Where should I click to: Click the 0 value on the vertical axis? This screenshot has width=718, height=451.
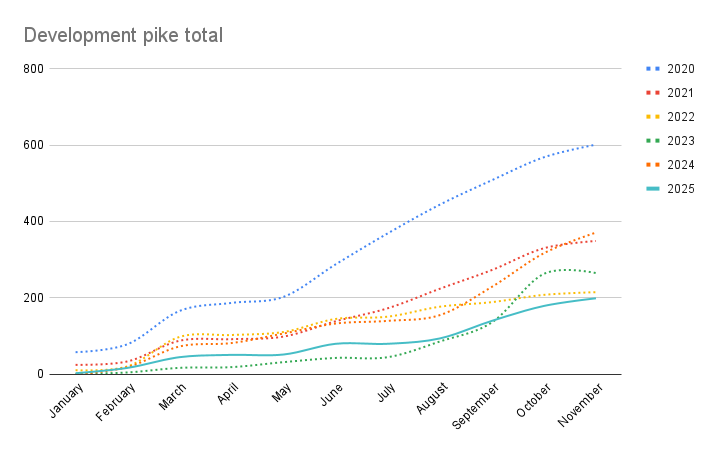pos(40,374)
